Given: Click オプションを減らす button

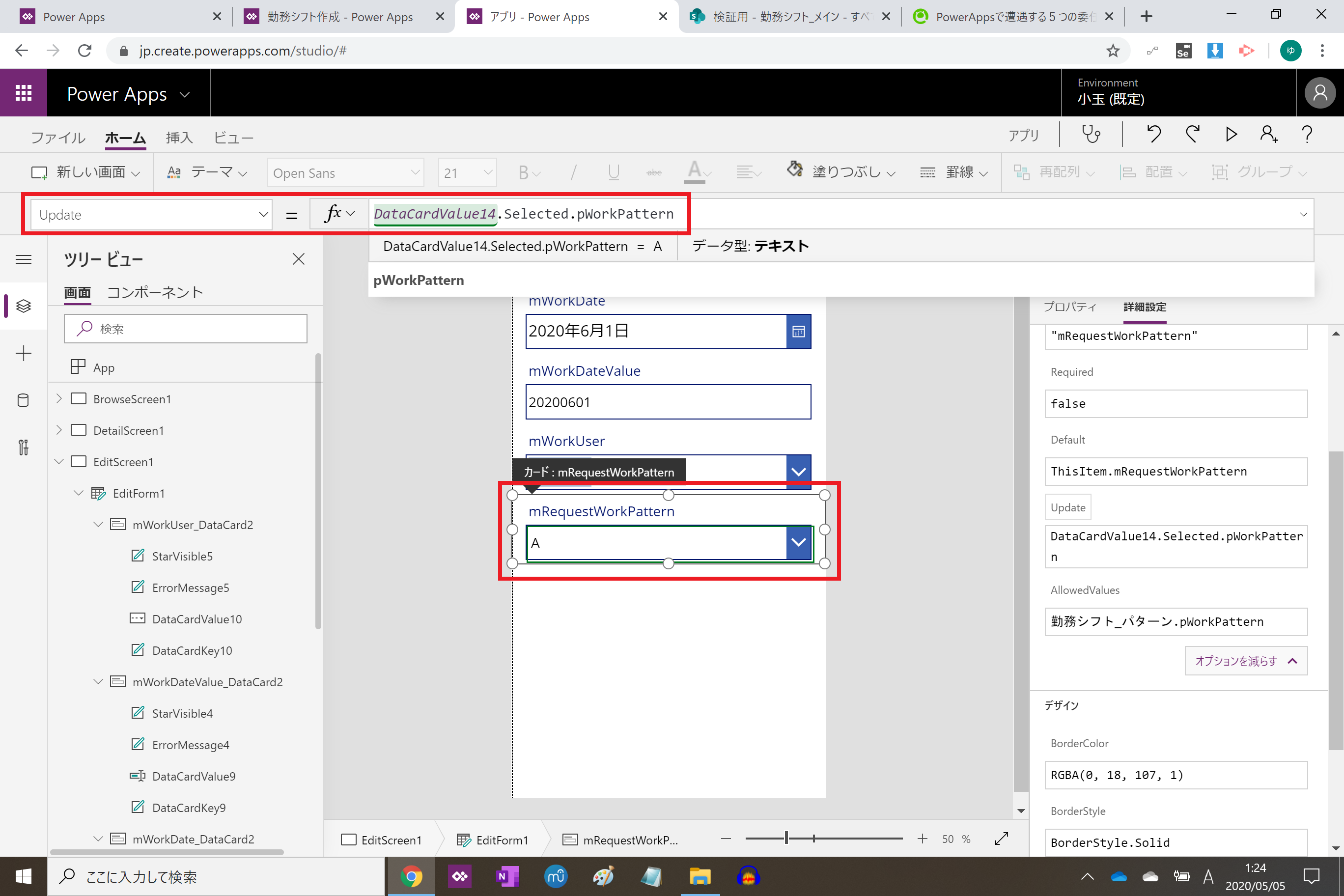Looking at the screenshot, I should coord(1246,661).
